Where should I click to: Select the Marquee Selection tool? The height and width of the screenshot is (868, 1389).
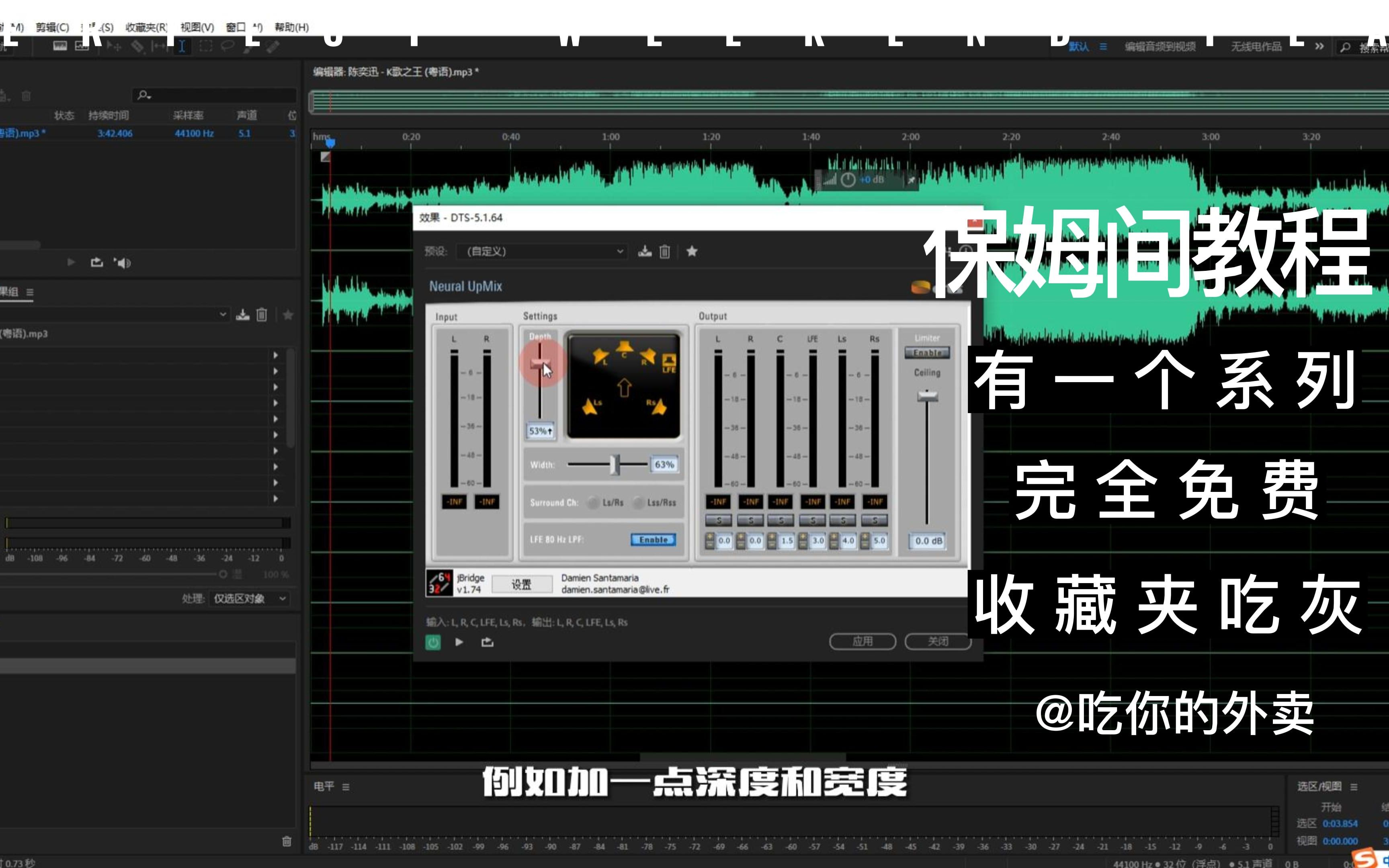point(205,47)
